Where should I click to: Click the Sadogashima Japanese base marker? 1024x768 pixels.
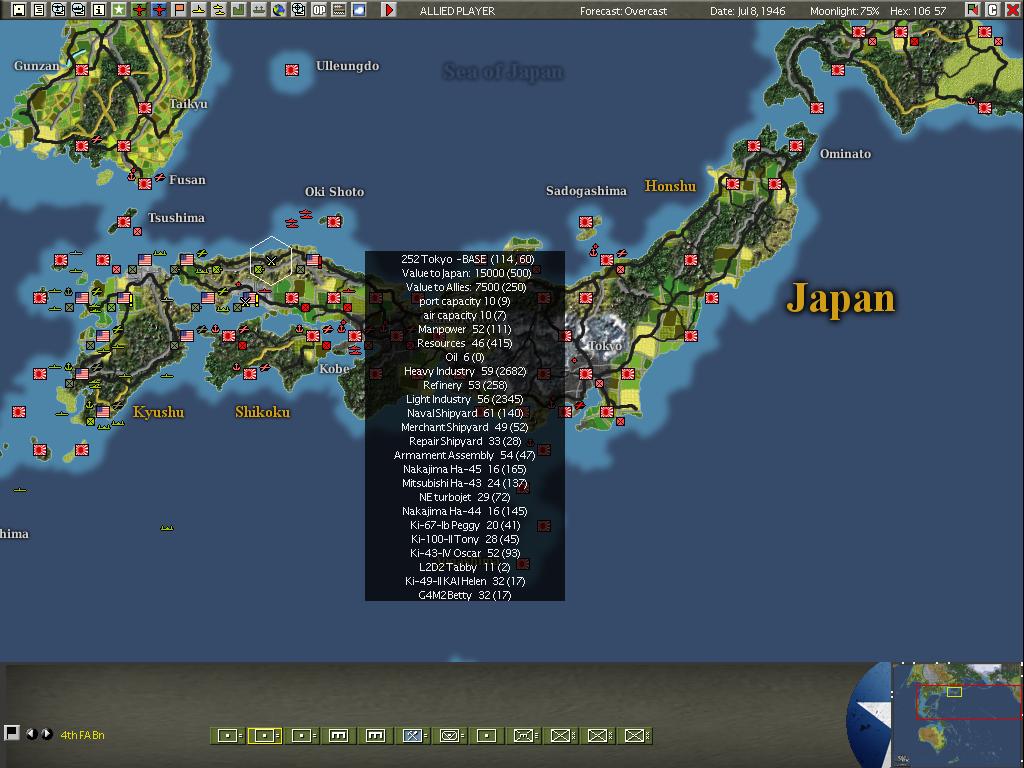(586, 222)
